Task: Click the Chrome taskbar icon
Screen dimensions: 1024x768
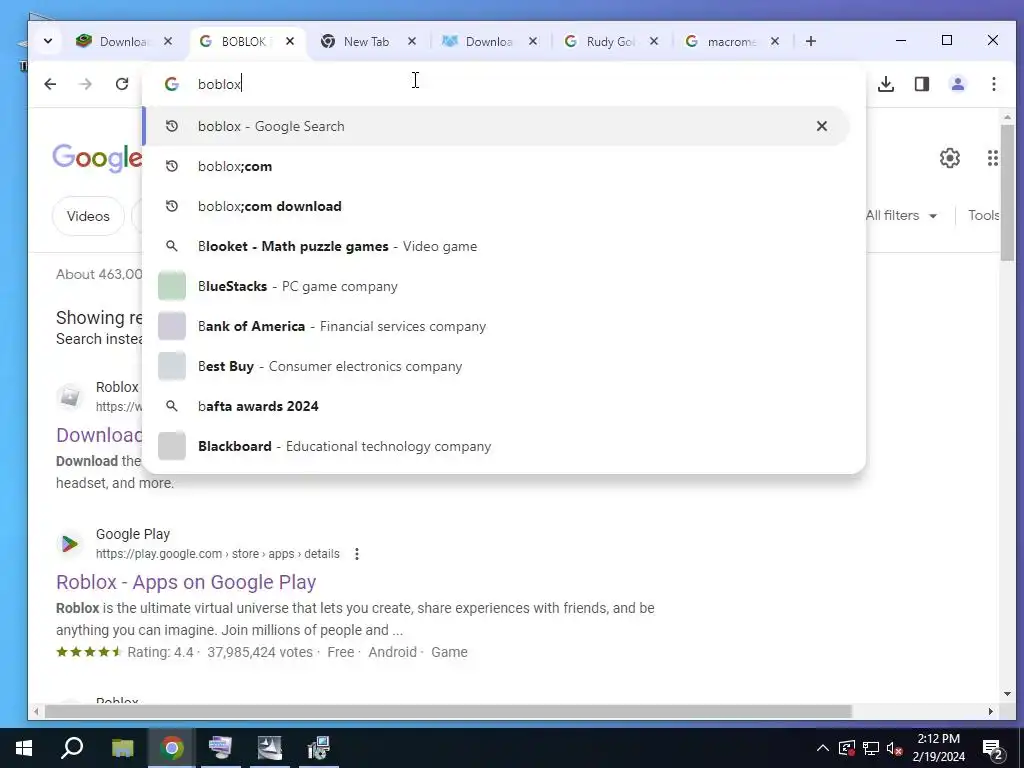Action: tap(172, 748)
